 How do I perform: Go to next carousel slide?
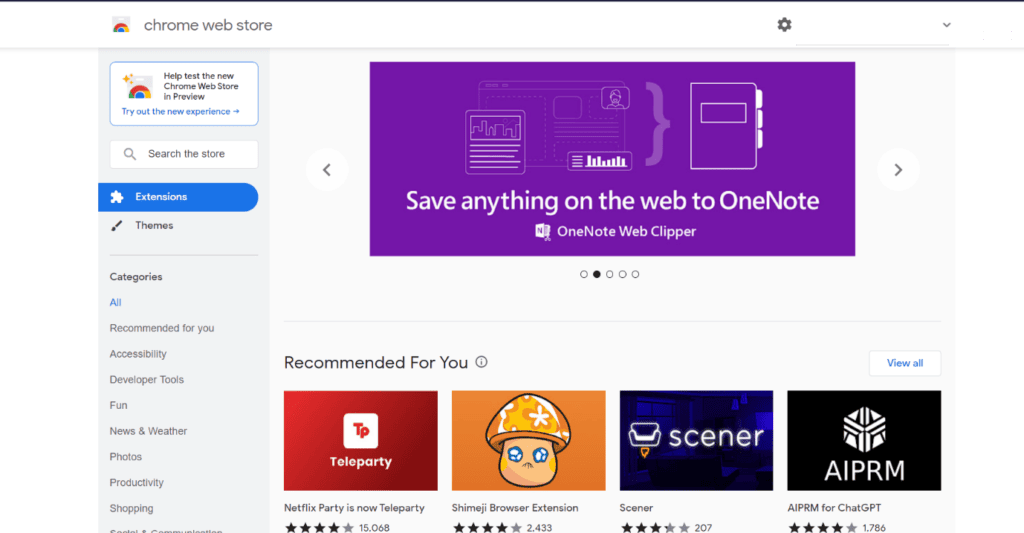[x=898, y=170]
